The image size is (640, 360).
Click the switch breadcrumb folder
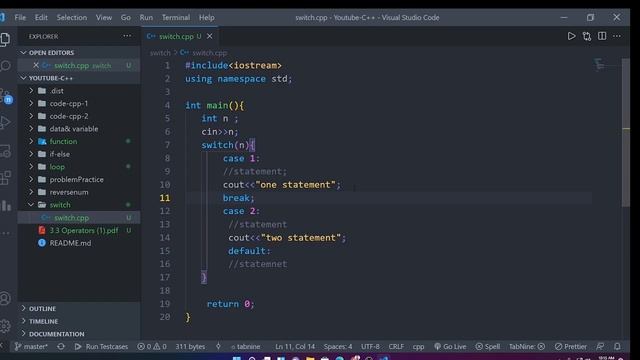pyautogui.click(x=160, y=53)
